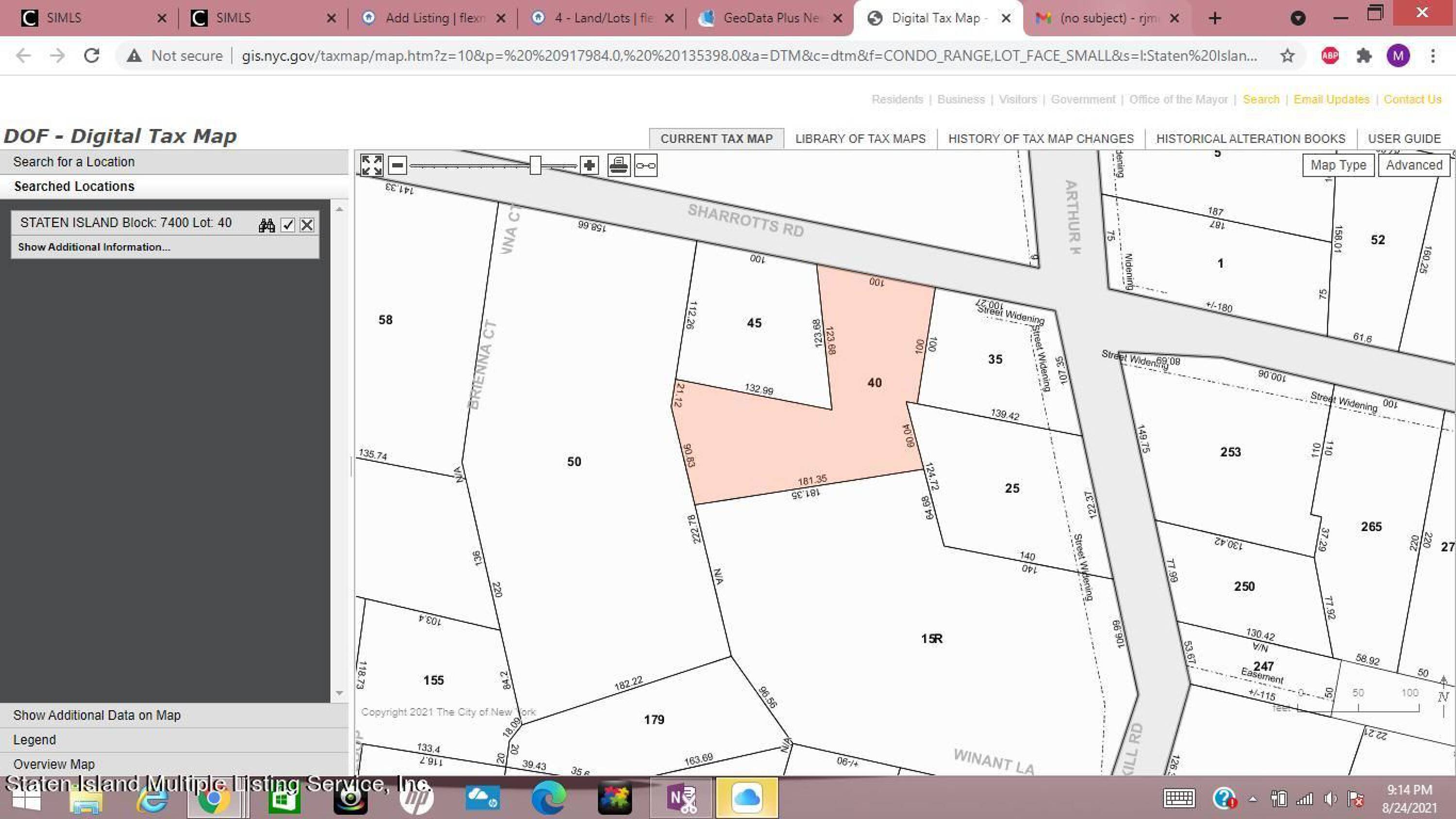Click the full extent map icon
This screenshot has height=819, width=1456.
click(371, 166)
